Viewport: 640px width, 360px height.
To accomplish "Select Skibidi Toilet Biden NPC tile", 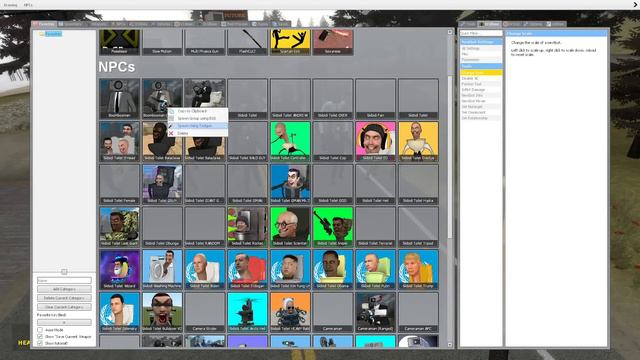I will tap(205, 269).
